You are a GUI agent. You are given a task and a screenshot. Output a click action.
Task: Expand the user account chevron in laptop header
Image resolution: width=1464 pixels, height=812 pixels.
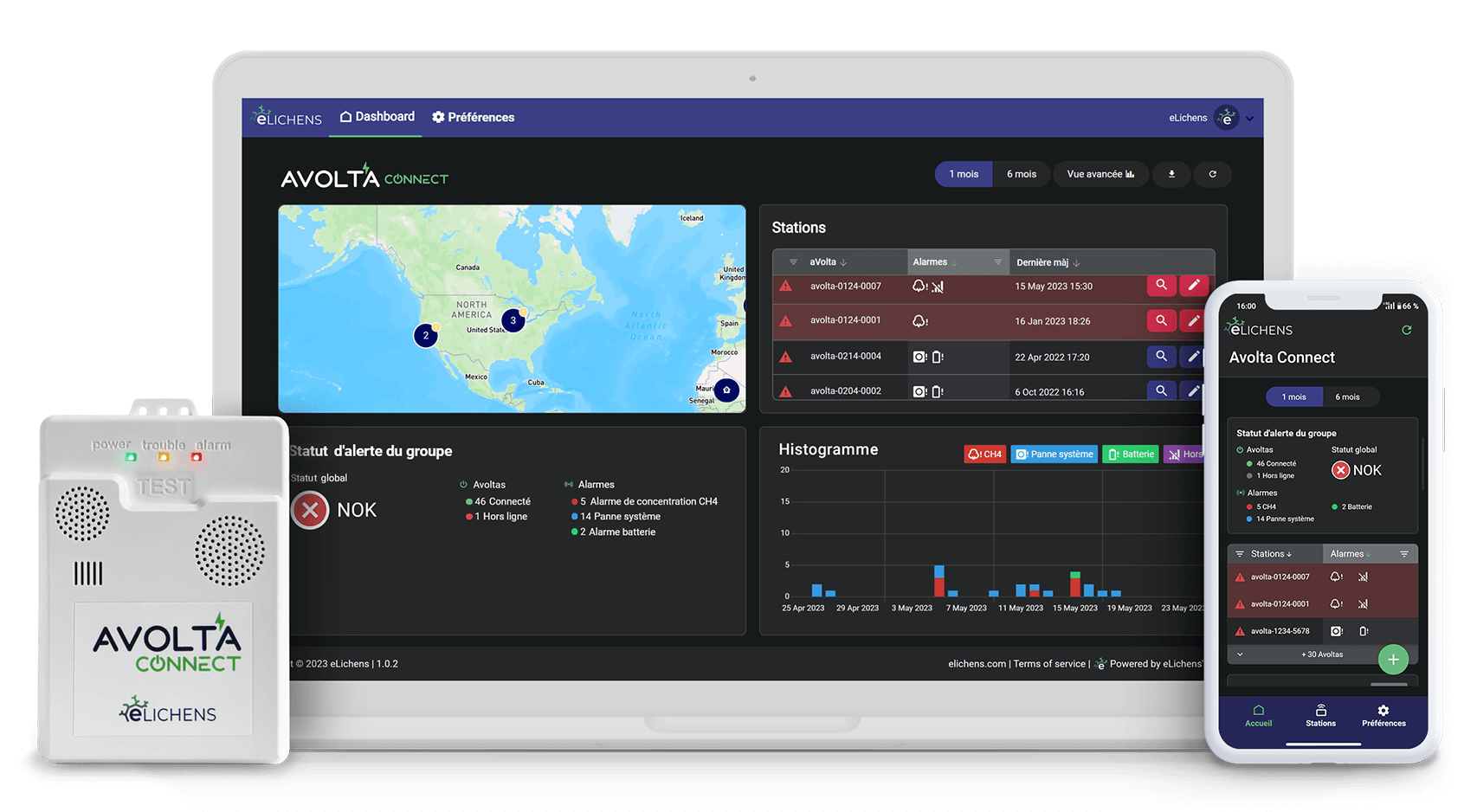[x=1249, y=119]
